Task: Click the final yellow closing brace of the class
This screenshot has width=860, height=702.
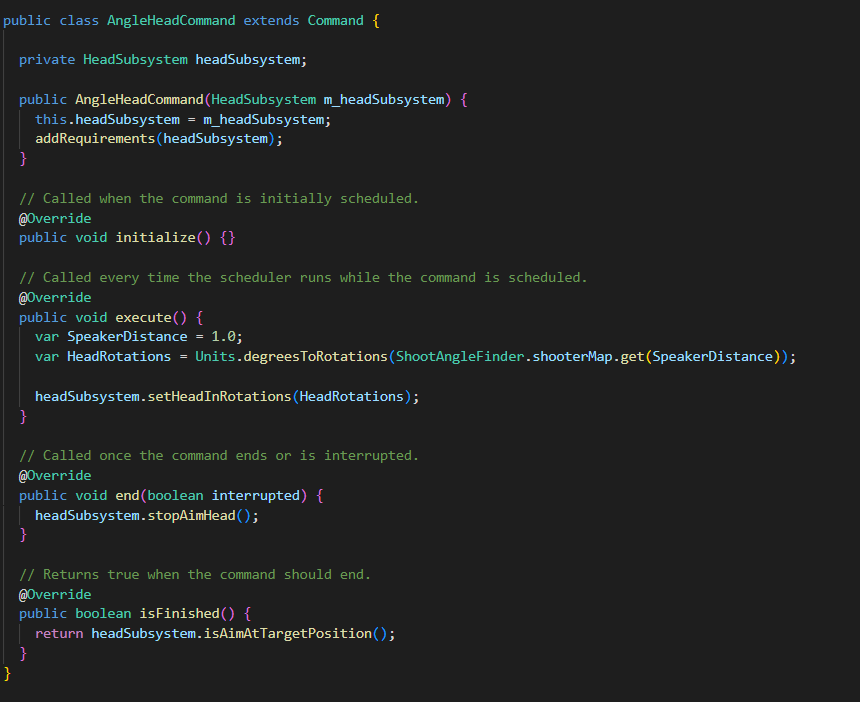Action: pos(7,673)
